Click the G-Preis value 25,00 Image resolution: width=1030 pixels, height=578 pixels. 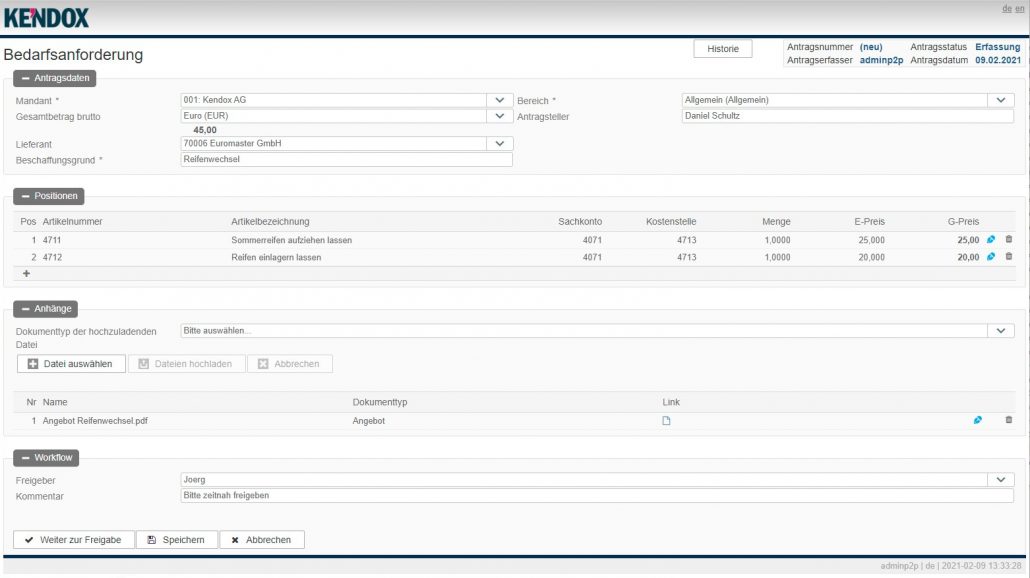coord(968,240)
